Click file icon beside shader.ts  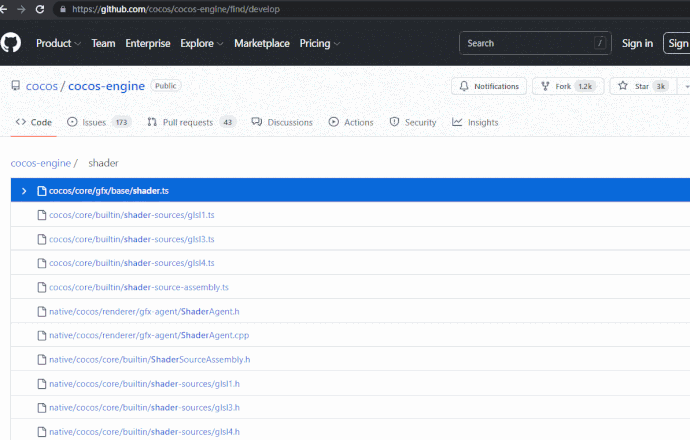tap(42, 191)
